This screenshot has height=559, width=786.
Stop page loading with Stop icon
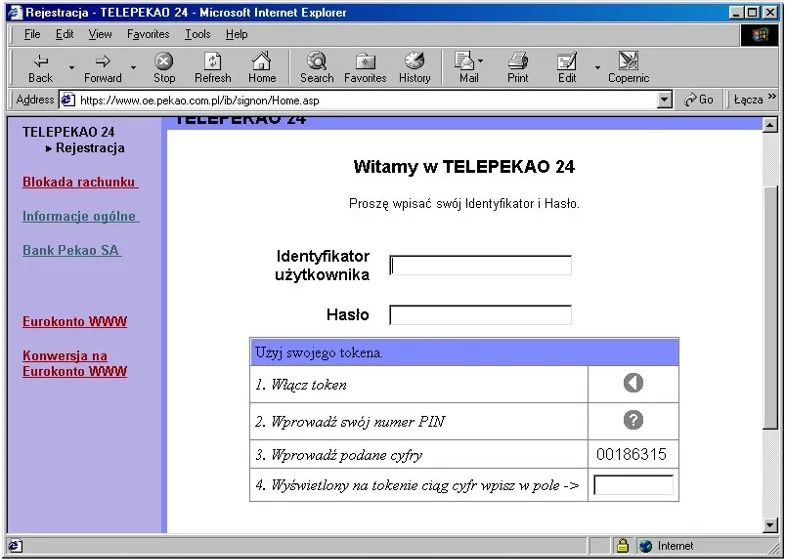(164, 68)
